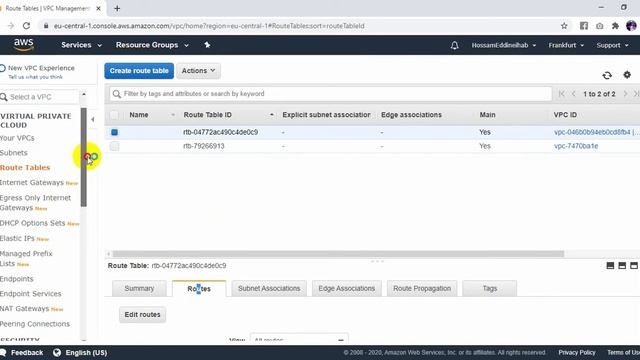
Task: Open NAT Gateways in sidebar
Action: tap(24, 309)
